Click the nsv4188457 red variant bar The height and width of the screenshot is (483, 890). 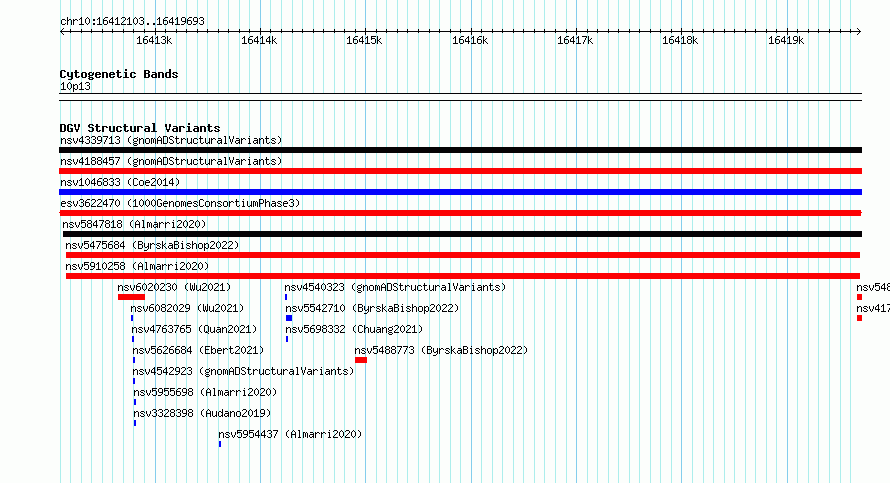click(x=460, y=171)
